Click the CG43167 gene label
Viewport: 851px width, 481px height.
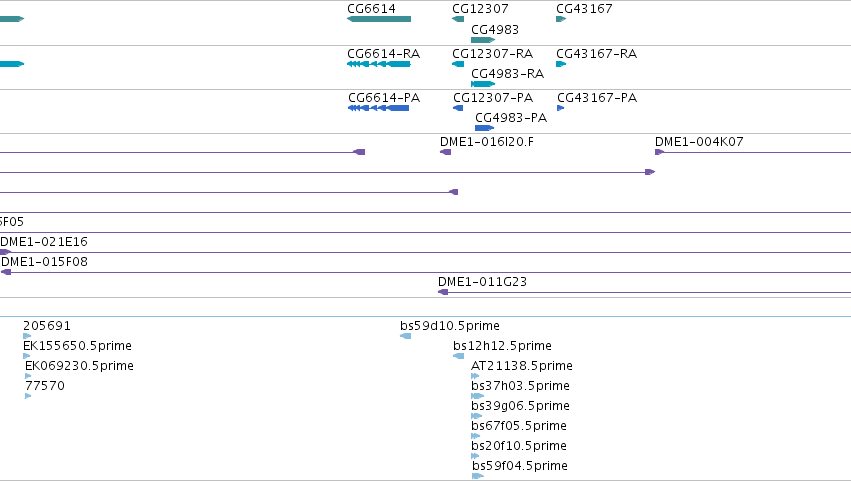pyautogui.click(x=585, y=9)
